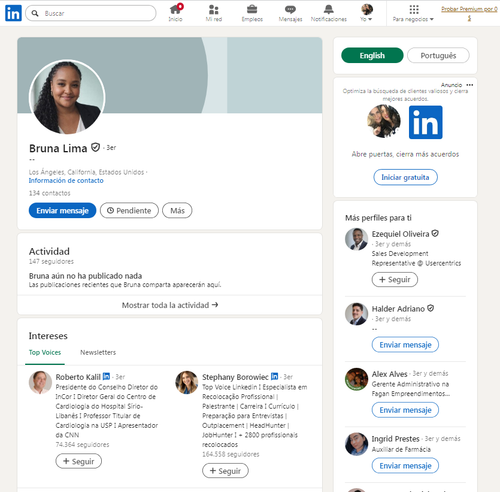Viewport: 500px width, 492px height.
Task: Click verification shield beside Bruna Lima
Action: pos(96,147)
